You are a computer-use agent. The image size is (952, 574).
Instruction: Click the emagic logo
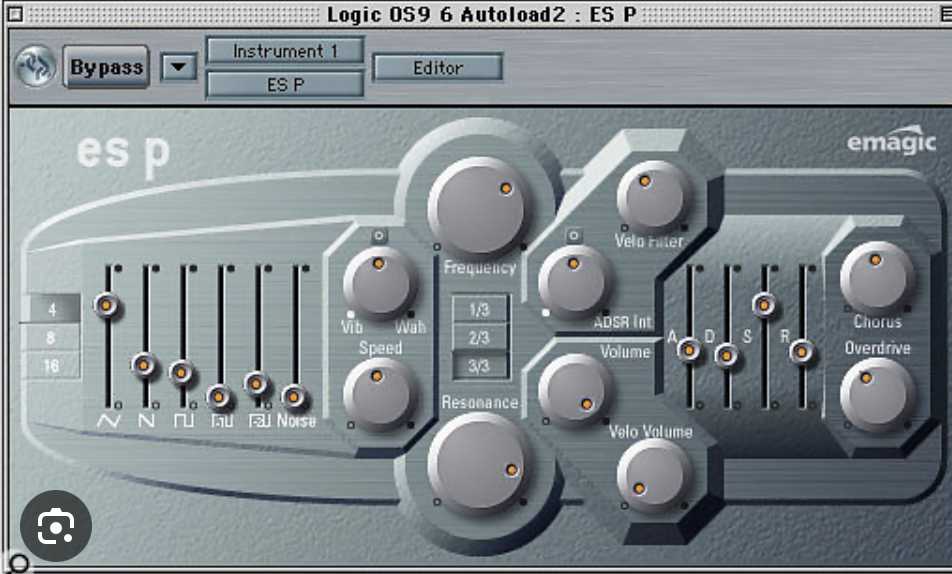click(x=891, y=140)
